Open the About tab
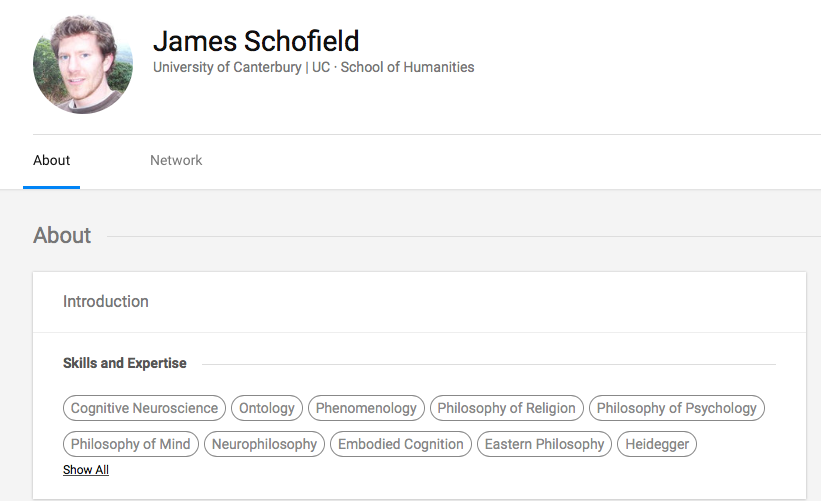 [x=52, y=160]
